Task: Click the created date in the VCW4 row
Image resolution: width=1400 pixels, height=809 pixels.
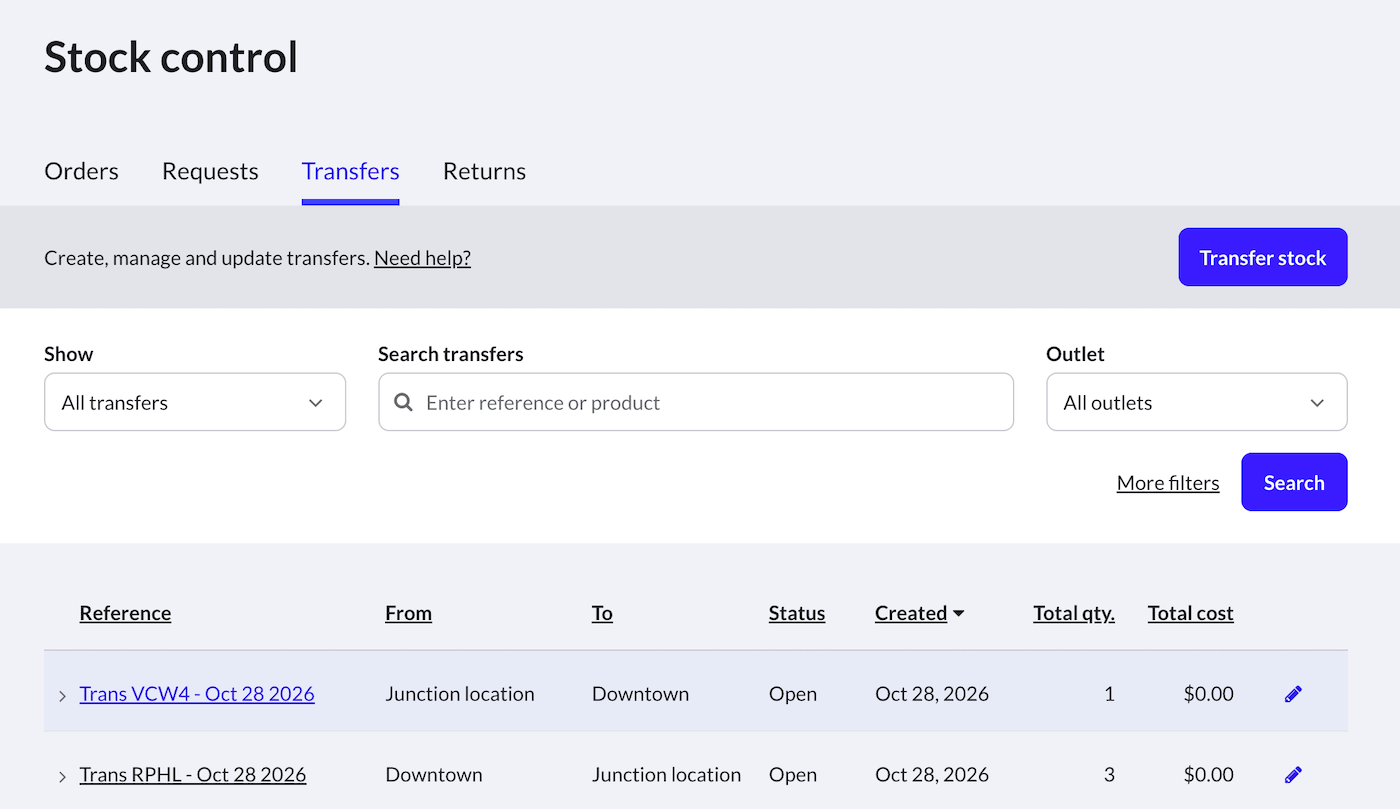Action: (x=932, y=694)
